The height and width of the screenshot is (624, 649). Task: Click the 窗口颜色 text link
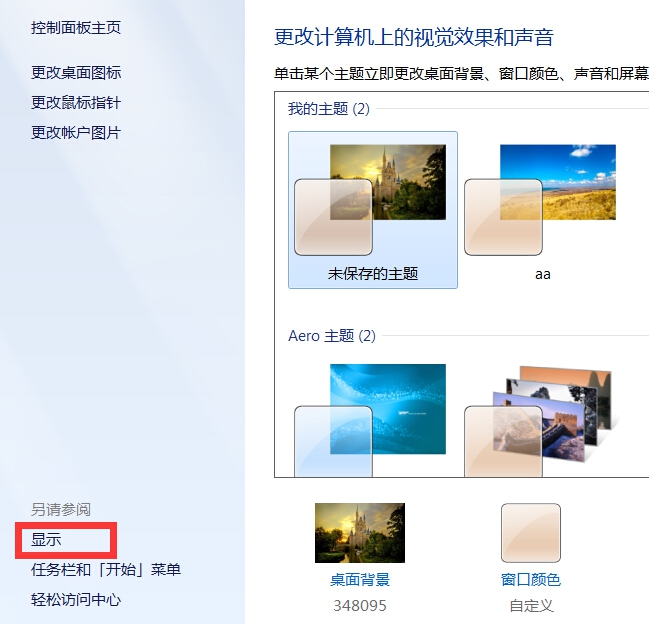click(531, 580)
